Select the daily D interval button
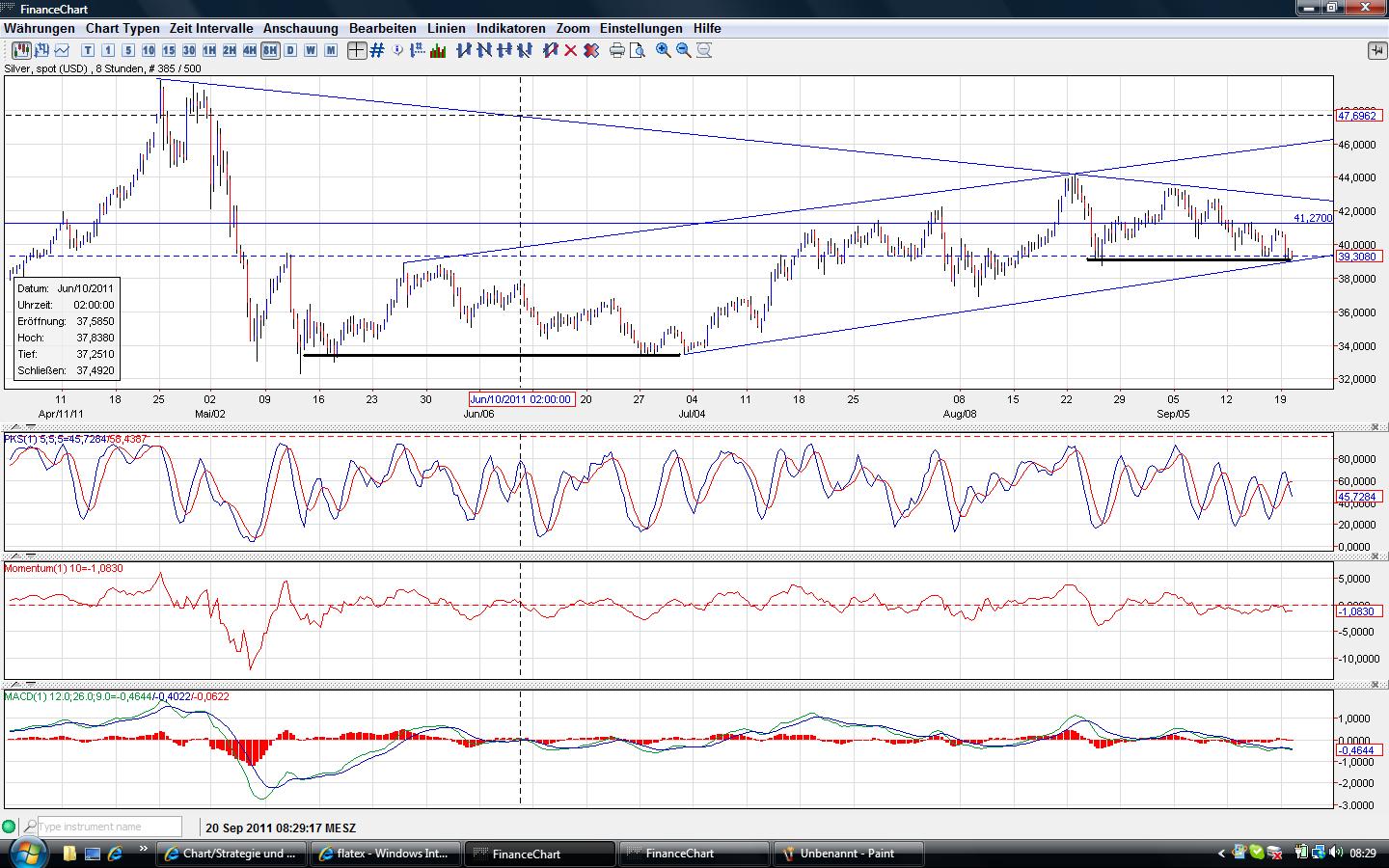The width and height of the screenshot is (1389, 868). [290, 50]
